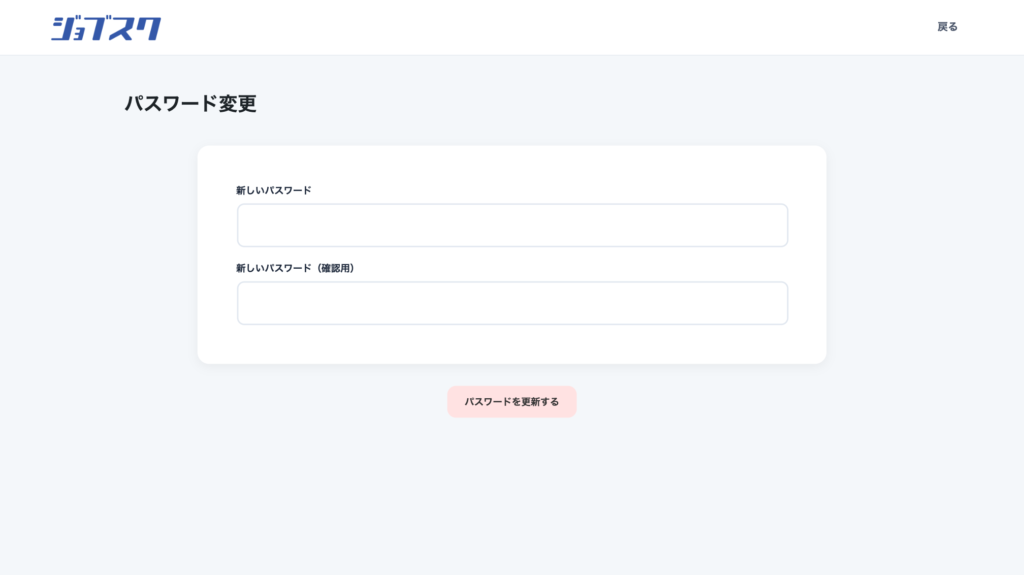Screen dimensions: 1024x575
Task: Go back using the 戻る link
Action: tap(947, 27)
